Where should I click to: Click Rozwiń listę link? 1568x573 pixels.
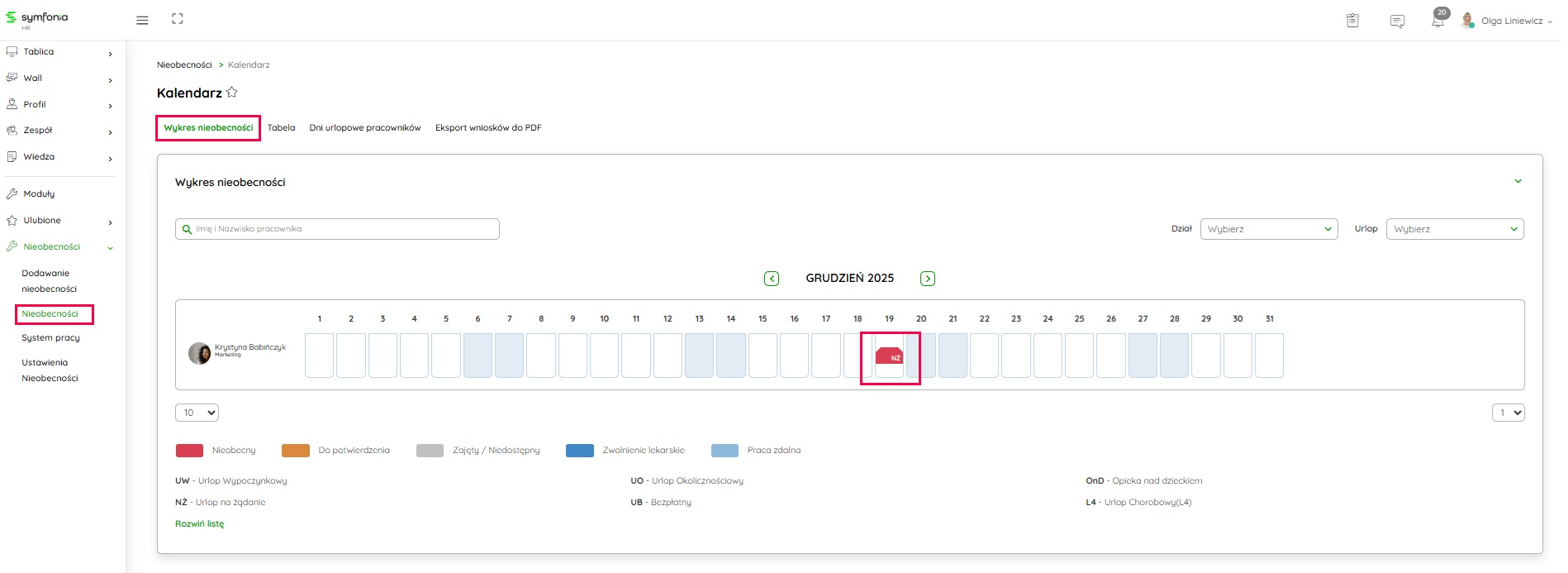pyautogui.click(x=199, y=524)
